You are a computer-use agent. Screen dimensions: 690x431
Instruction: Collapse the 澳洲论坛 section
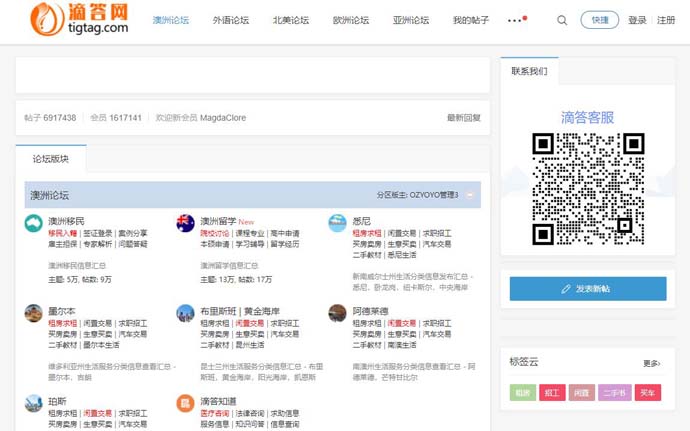[x=471, y=195]
